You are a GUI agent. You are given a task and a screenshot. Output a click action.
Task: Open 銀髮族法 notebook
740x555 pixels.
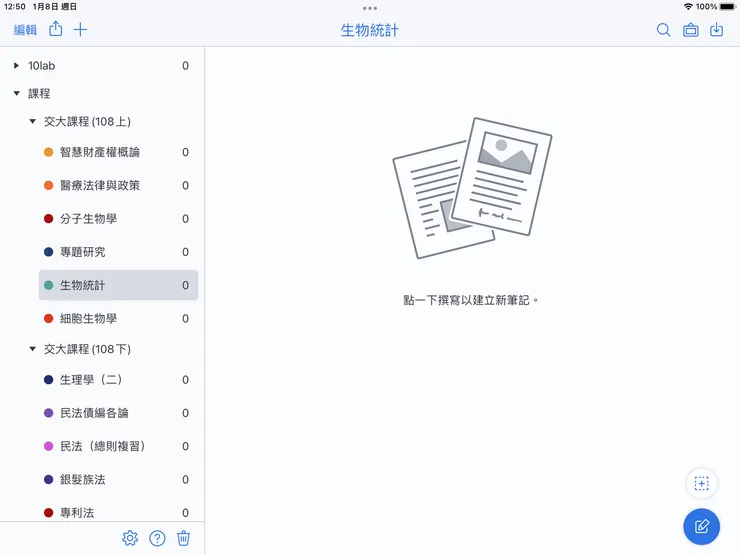118,479
